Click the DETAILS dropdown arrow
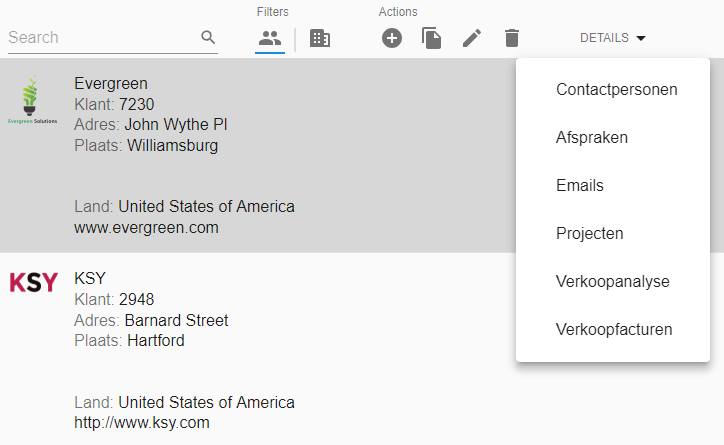The width and height of the screenshot is (724, 445). [x=641, y=38]
